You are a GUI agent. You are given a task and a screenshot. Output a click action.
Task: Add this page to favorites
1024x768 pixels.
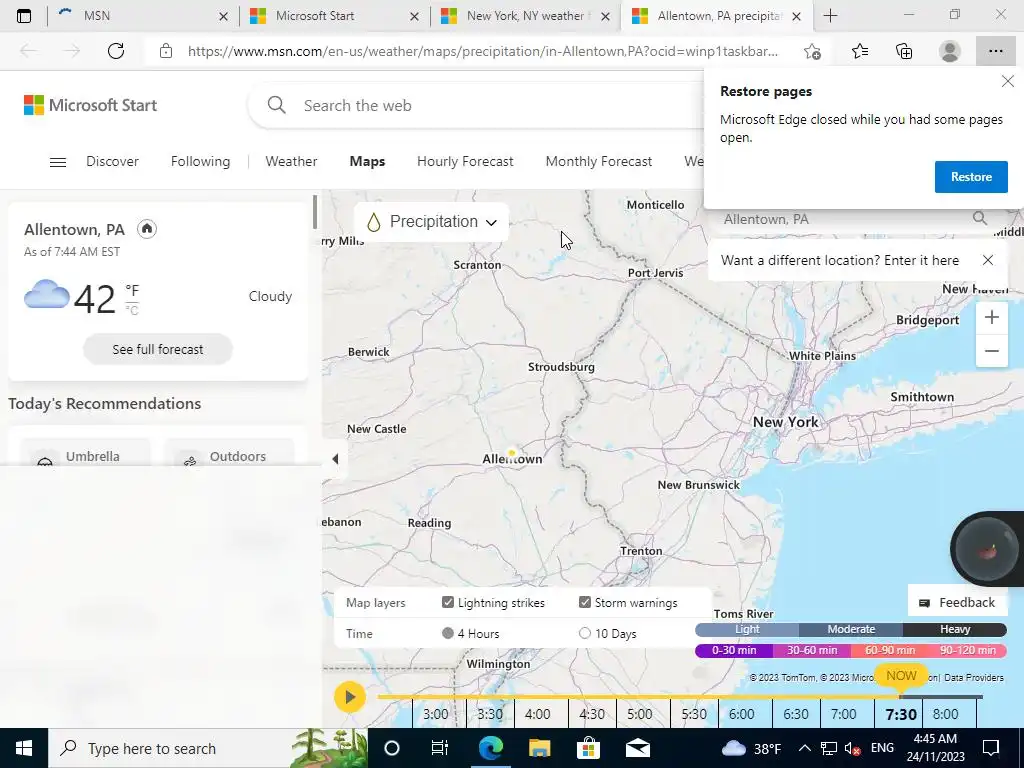pos(812,52)
